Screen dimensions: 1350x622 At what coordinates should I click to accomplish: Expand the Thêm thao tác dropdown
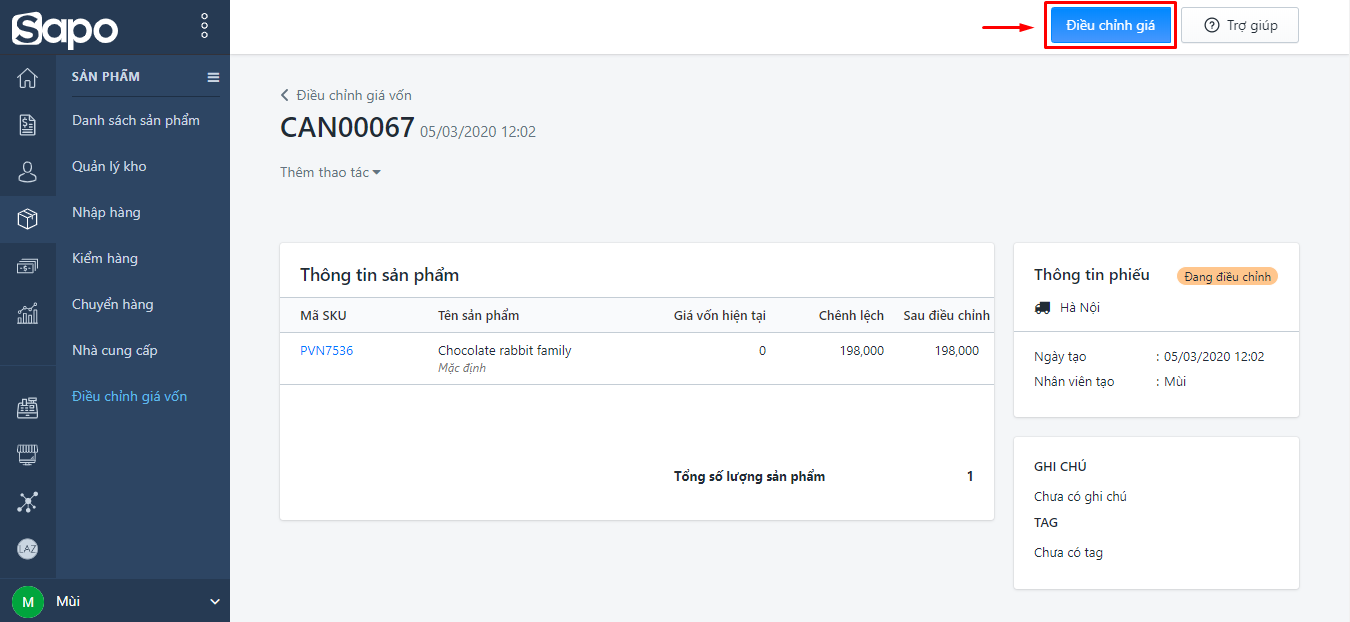coord(330,172)
